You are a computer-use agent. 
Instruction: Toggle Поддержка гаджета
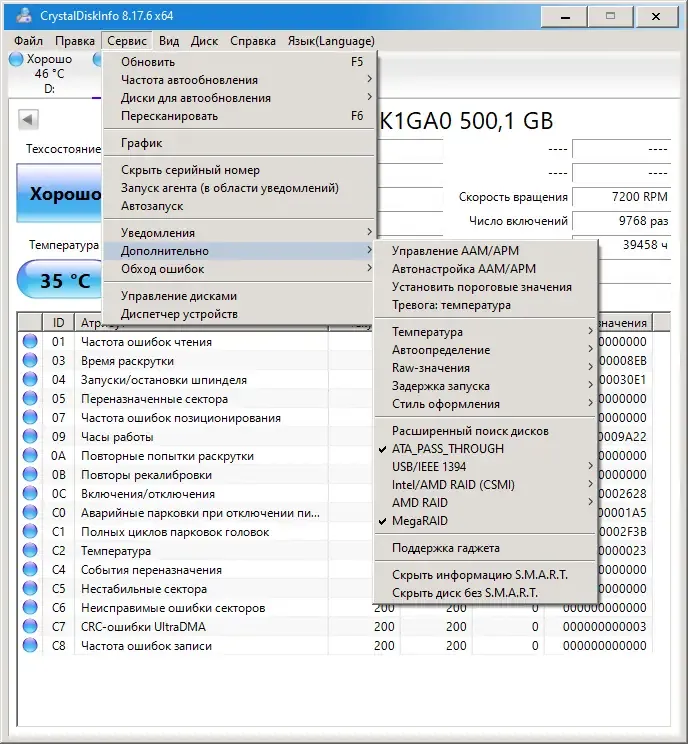485,548
